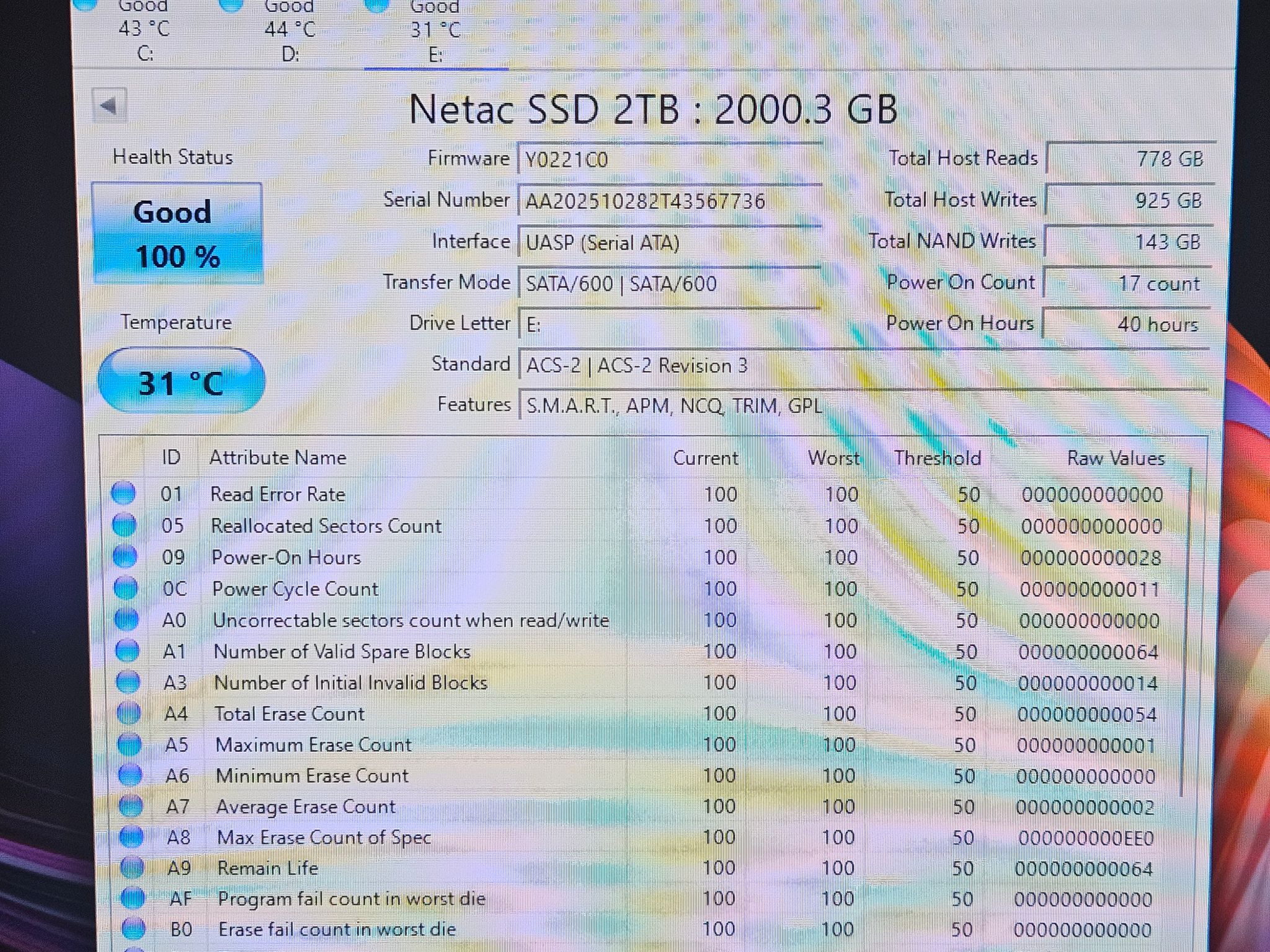
Task: Select status icon of Number of Initial Invalid Blocks
Action: click(128, 682)
